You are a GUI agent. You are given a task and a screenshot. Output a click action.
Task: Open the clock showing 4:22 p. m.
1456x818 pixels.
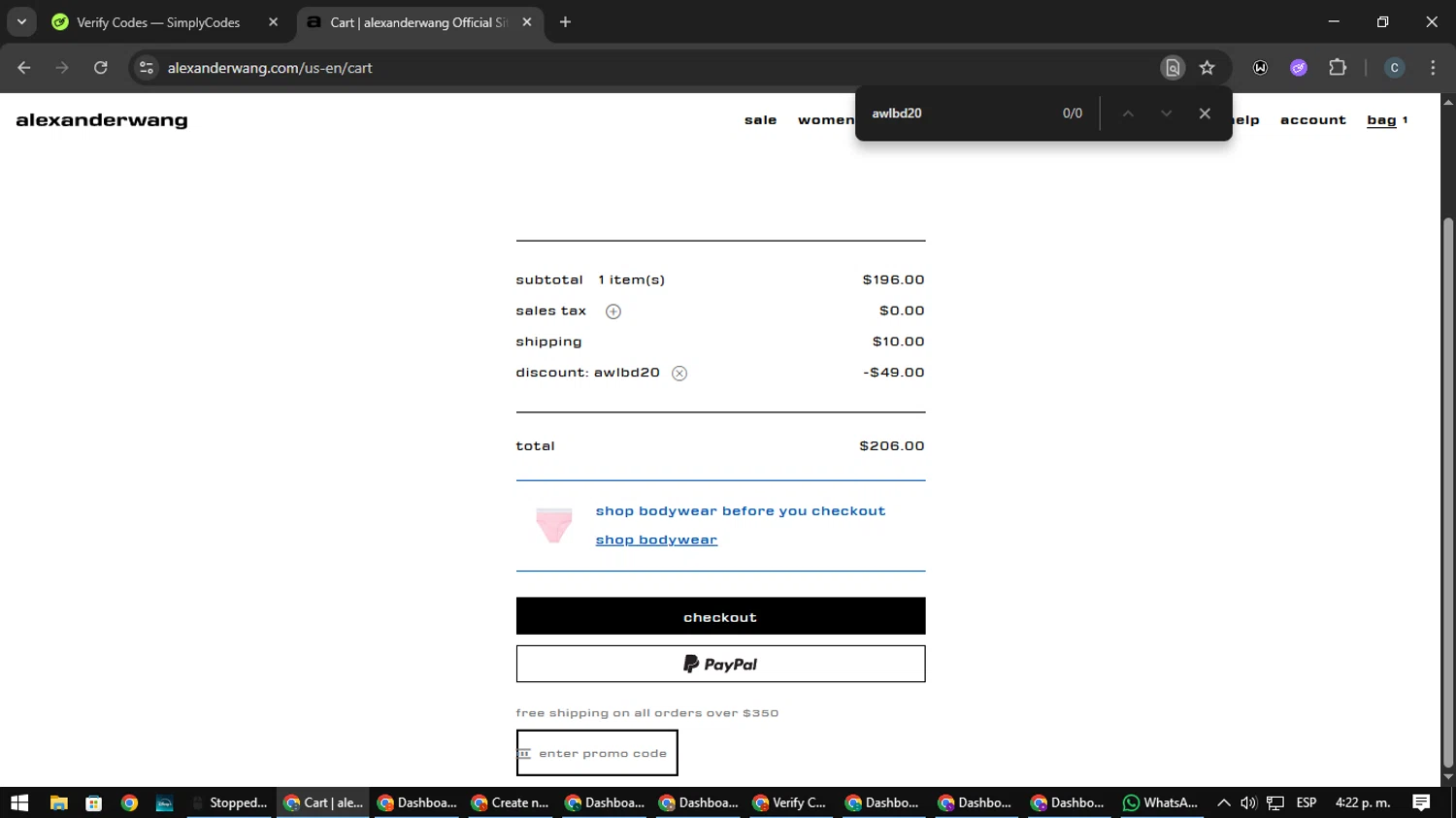point(1363,802)
